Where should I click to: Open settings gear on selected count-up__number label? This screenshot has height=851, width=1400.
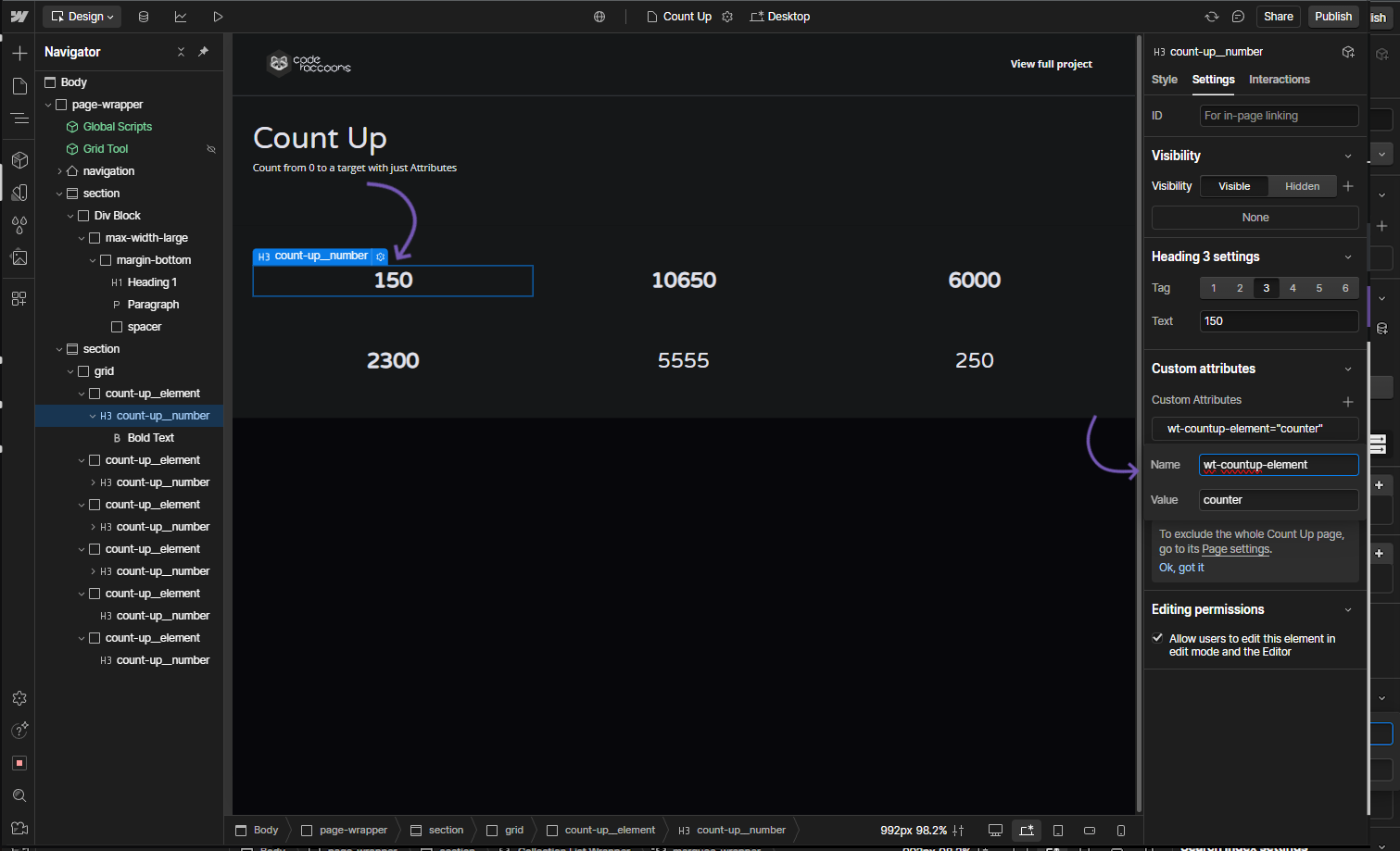[x=381, y=257]
